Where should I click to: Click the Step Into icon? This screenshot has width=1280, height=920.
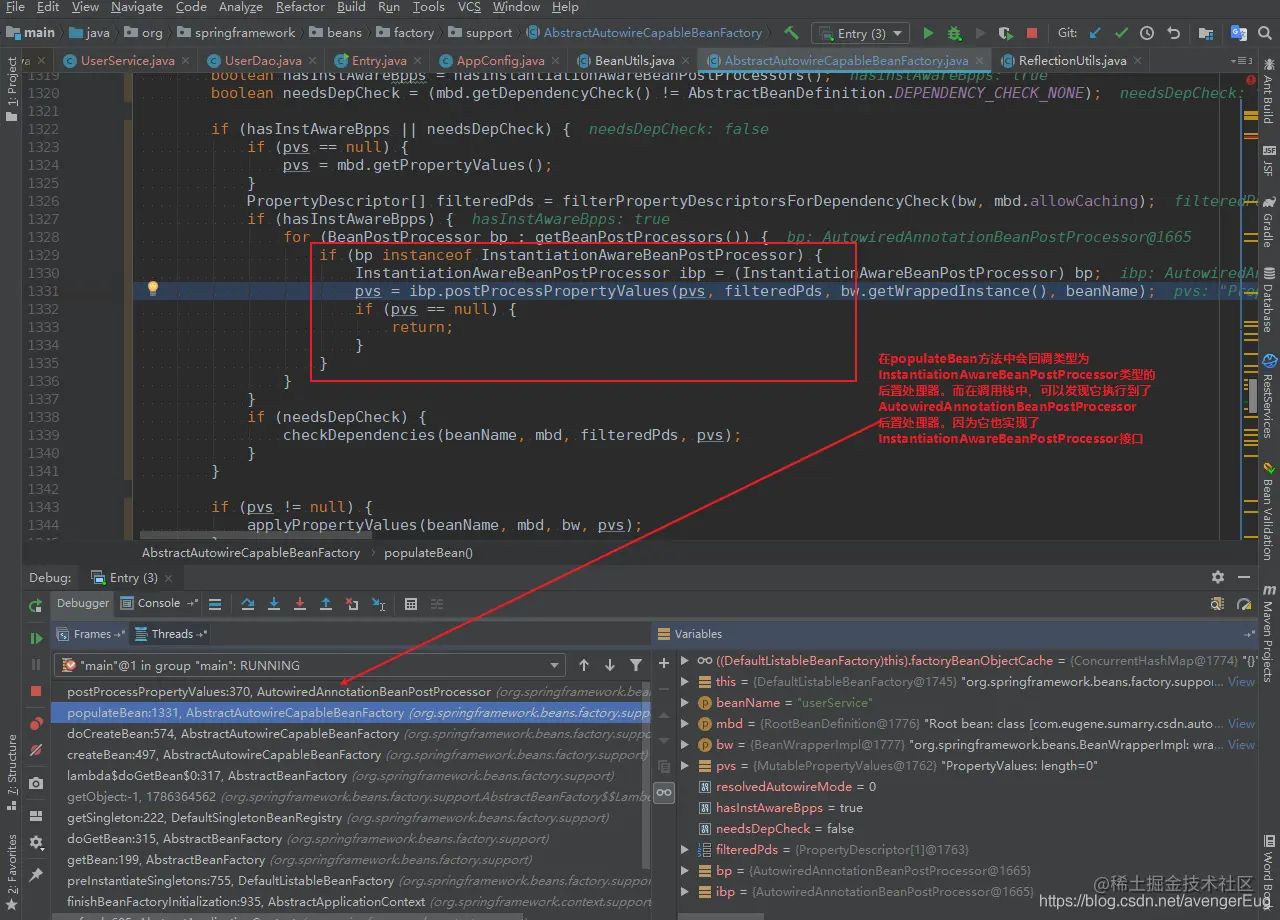click(x=274, y=604)
